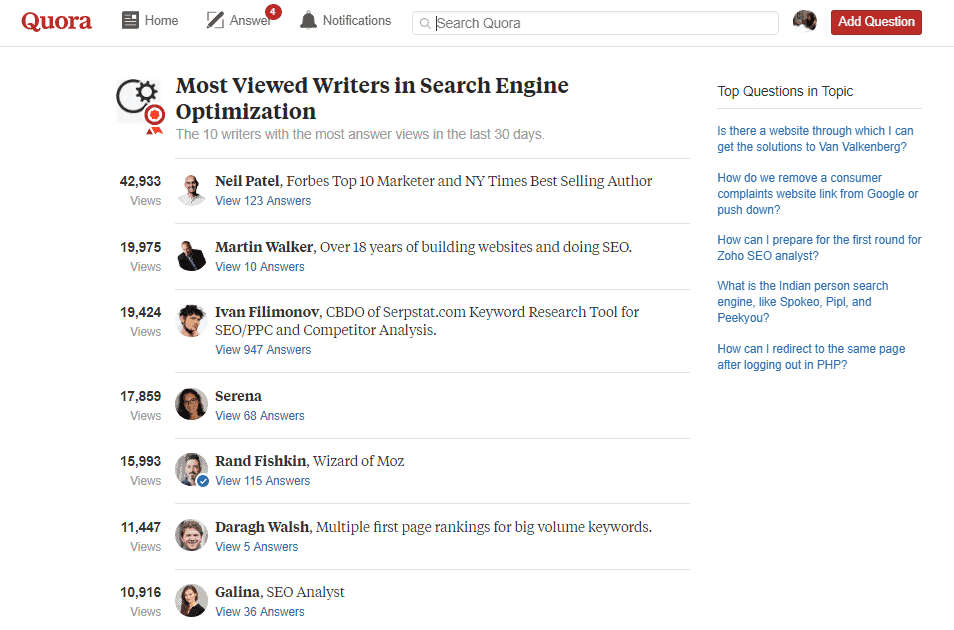Click View 68 Answers link
The height and width of the screenshot is (630, 954).
coord(260,416)
